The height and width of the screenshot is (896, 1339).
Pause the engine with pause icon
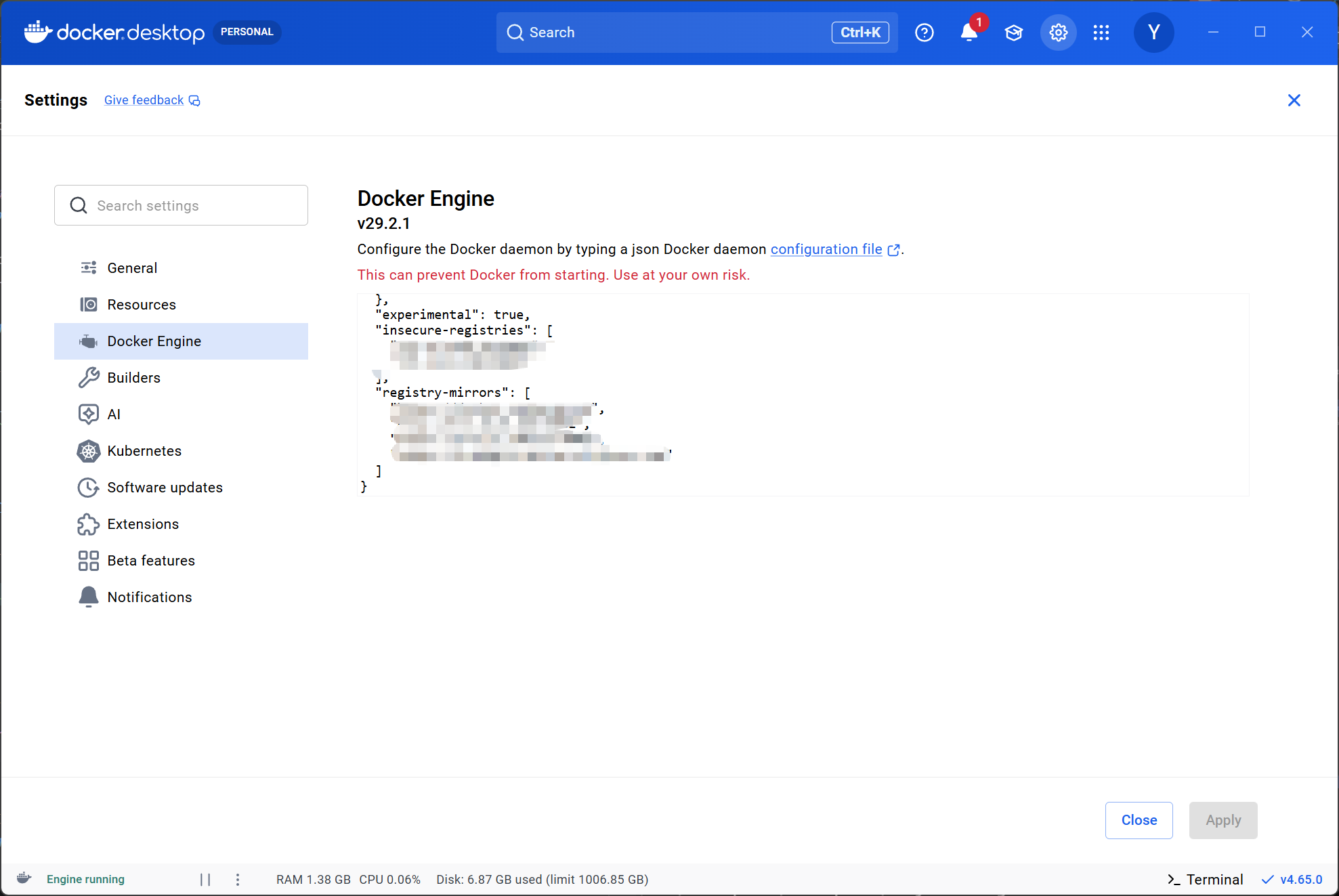[x=205, y=879]
